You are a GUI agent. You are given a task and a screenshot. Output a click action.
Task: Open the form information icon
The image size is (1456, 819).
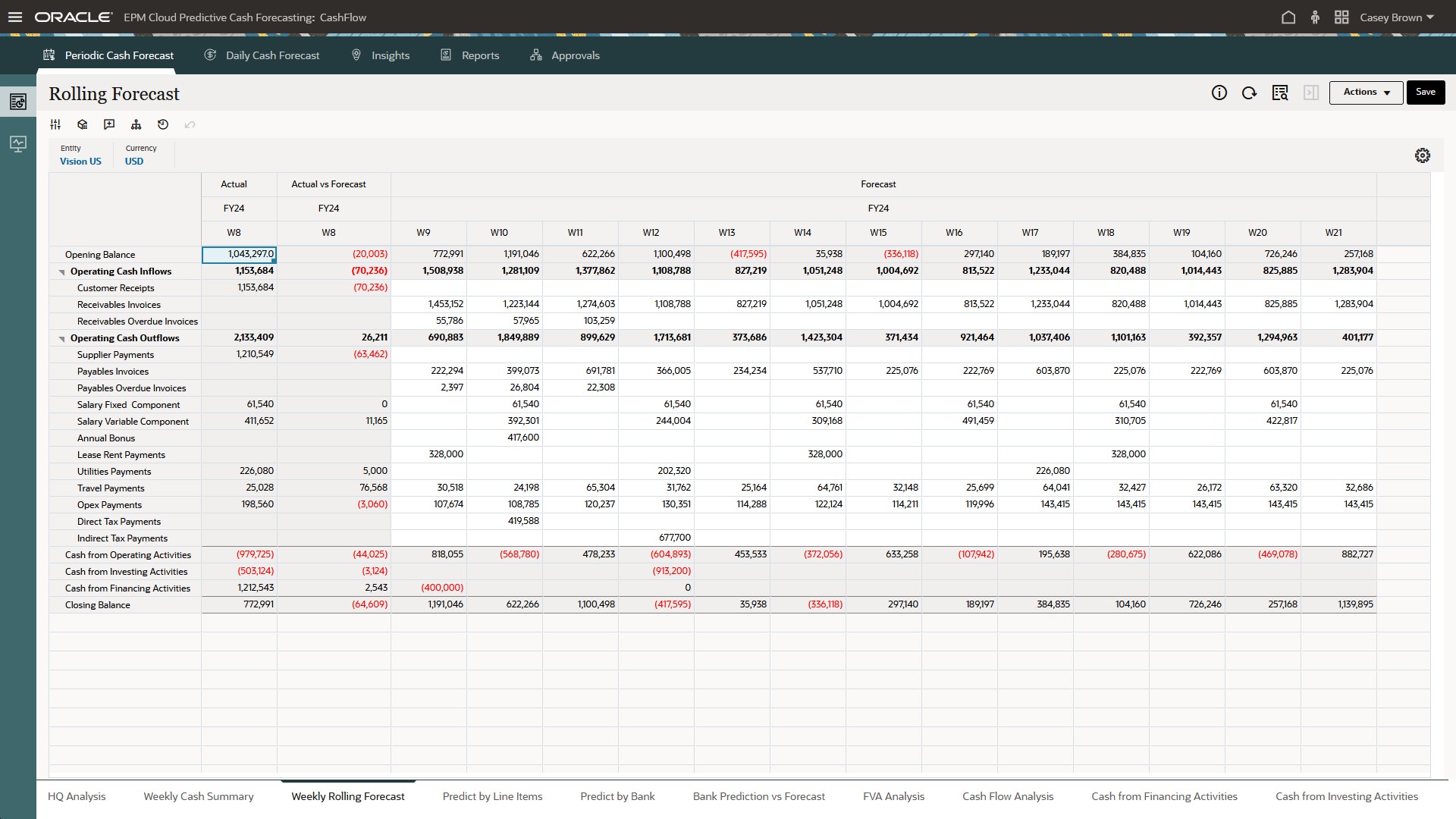pos(1219,93)
